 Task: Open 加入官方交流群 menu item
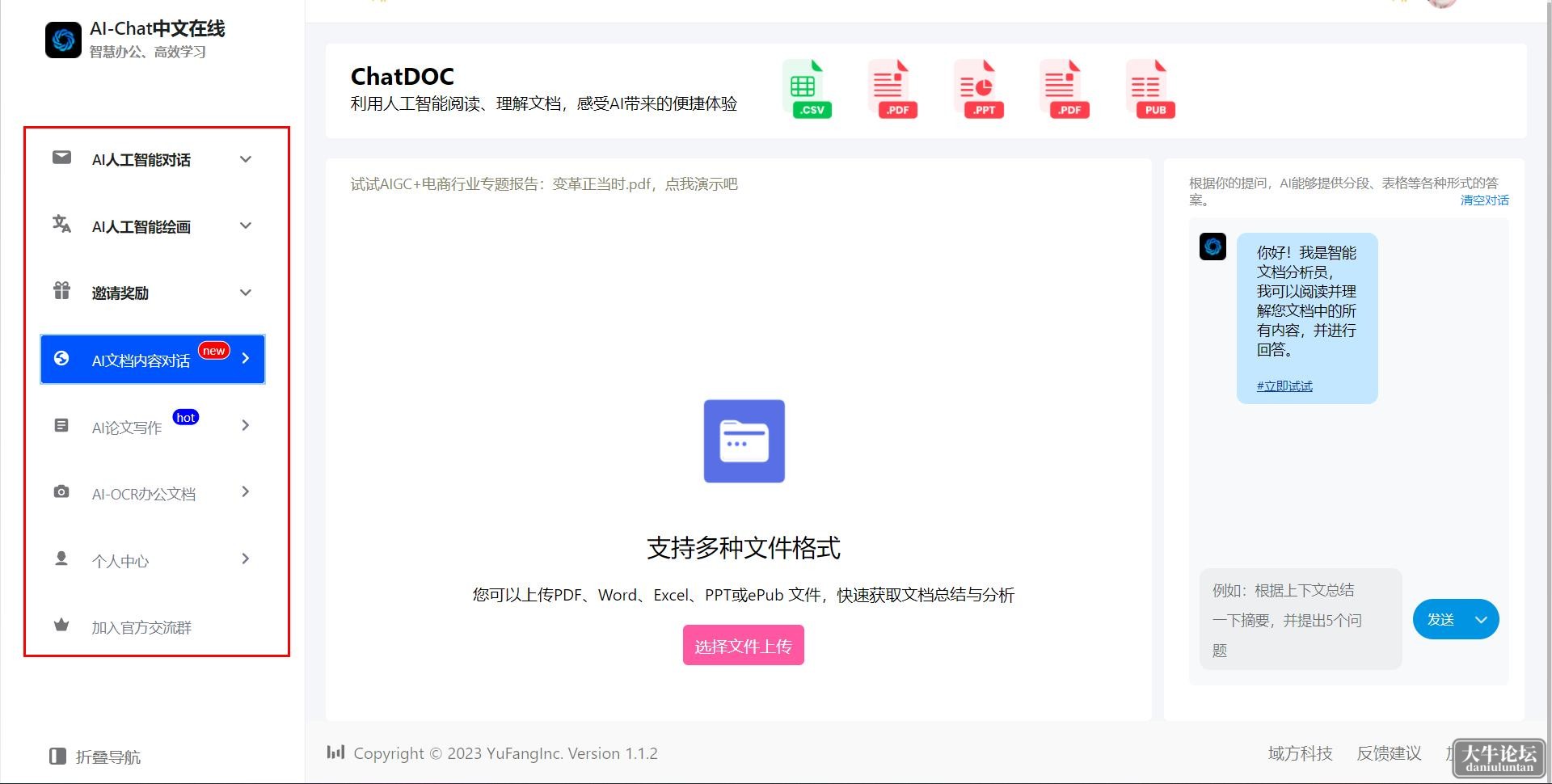click(153, 626)
